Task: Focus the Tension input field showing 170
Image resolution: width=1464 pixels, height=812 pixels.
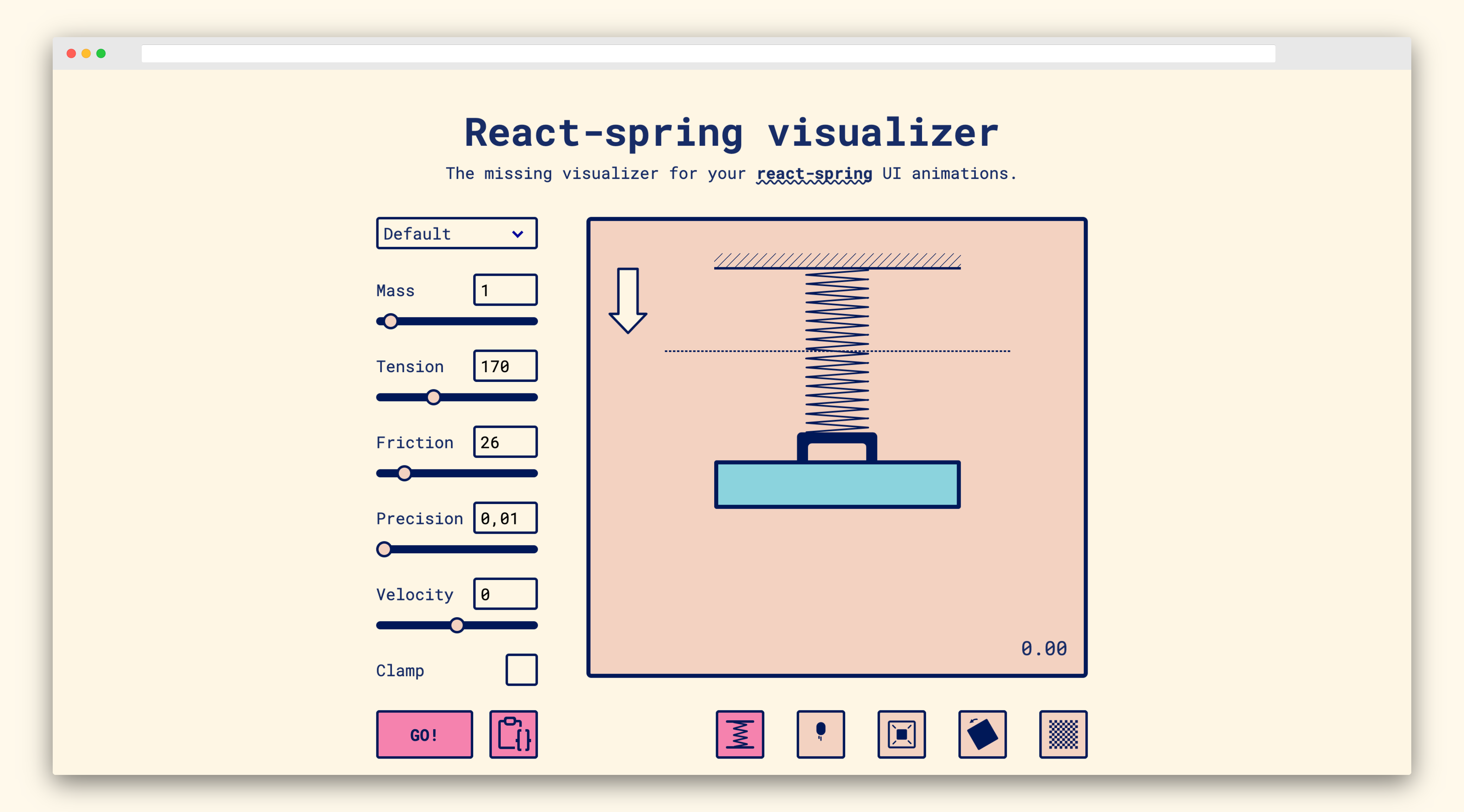Action: 505,366
